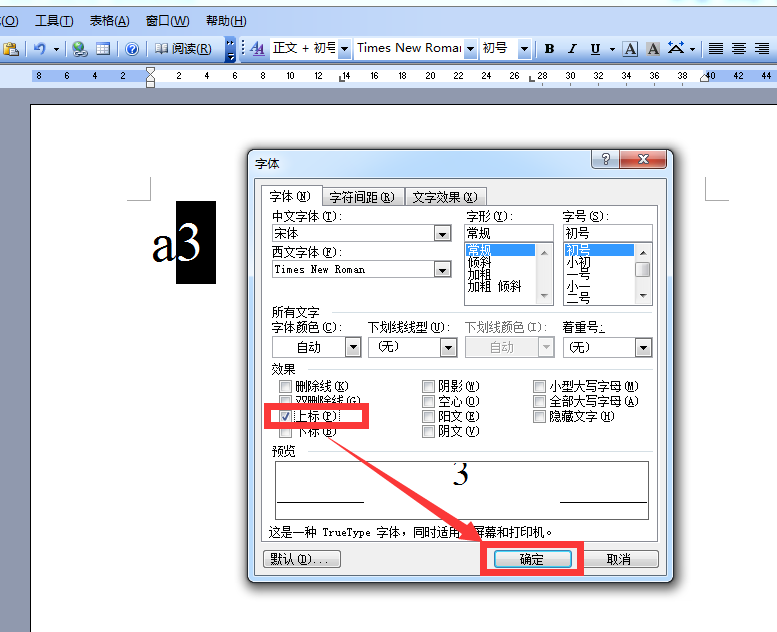
Task: Toggle Bold formatting in toolbar
Action: point(549,49)
